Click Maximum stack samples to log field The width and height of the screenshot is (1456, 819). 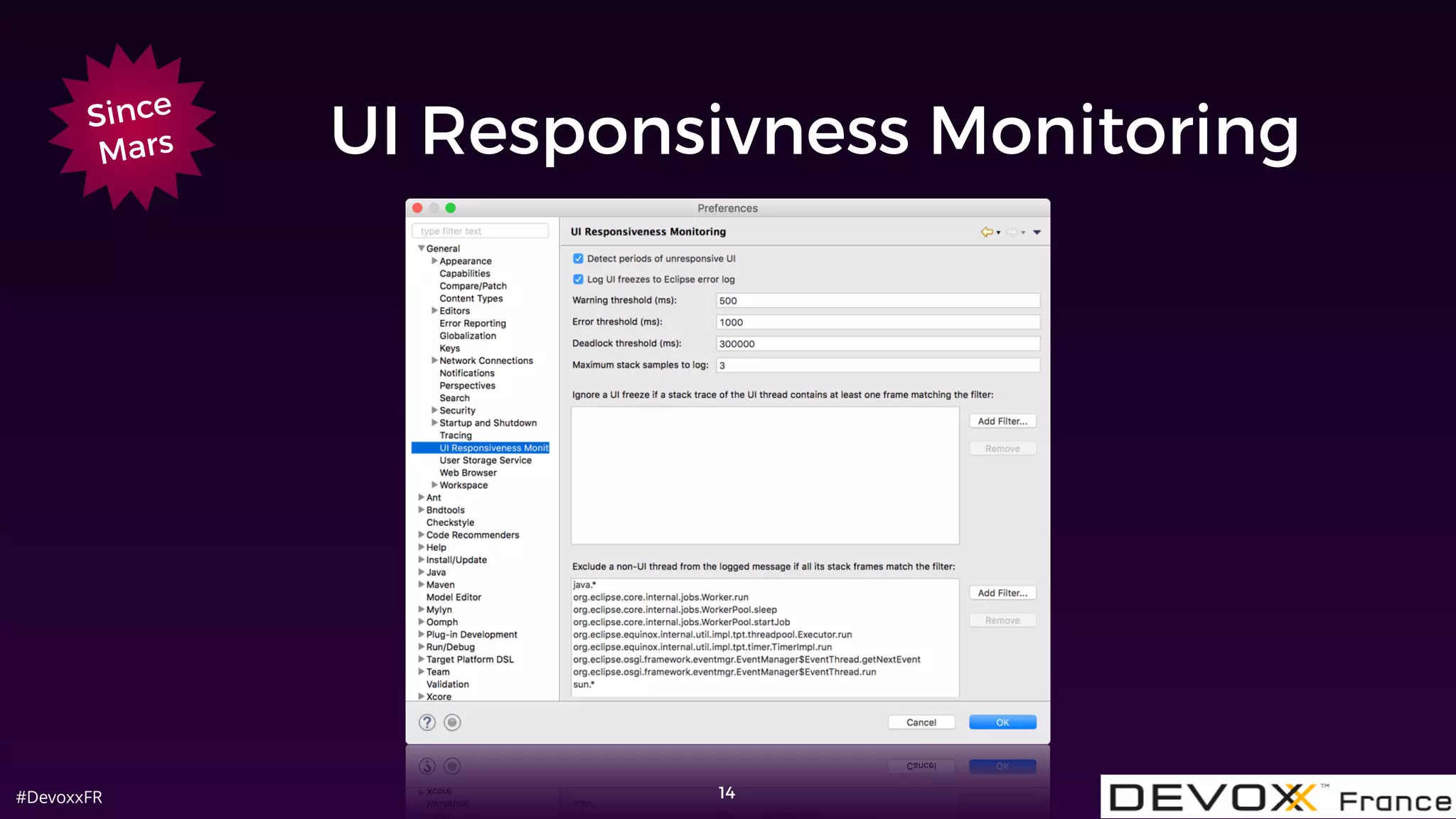point(878,365)
